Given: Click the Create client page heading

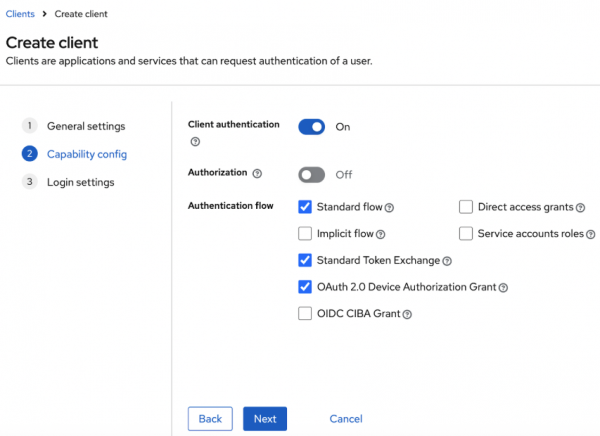Looking at the screenshot, I should 52,42.
